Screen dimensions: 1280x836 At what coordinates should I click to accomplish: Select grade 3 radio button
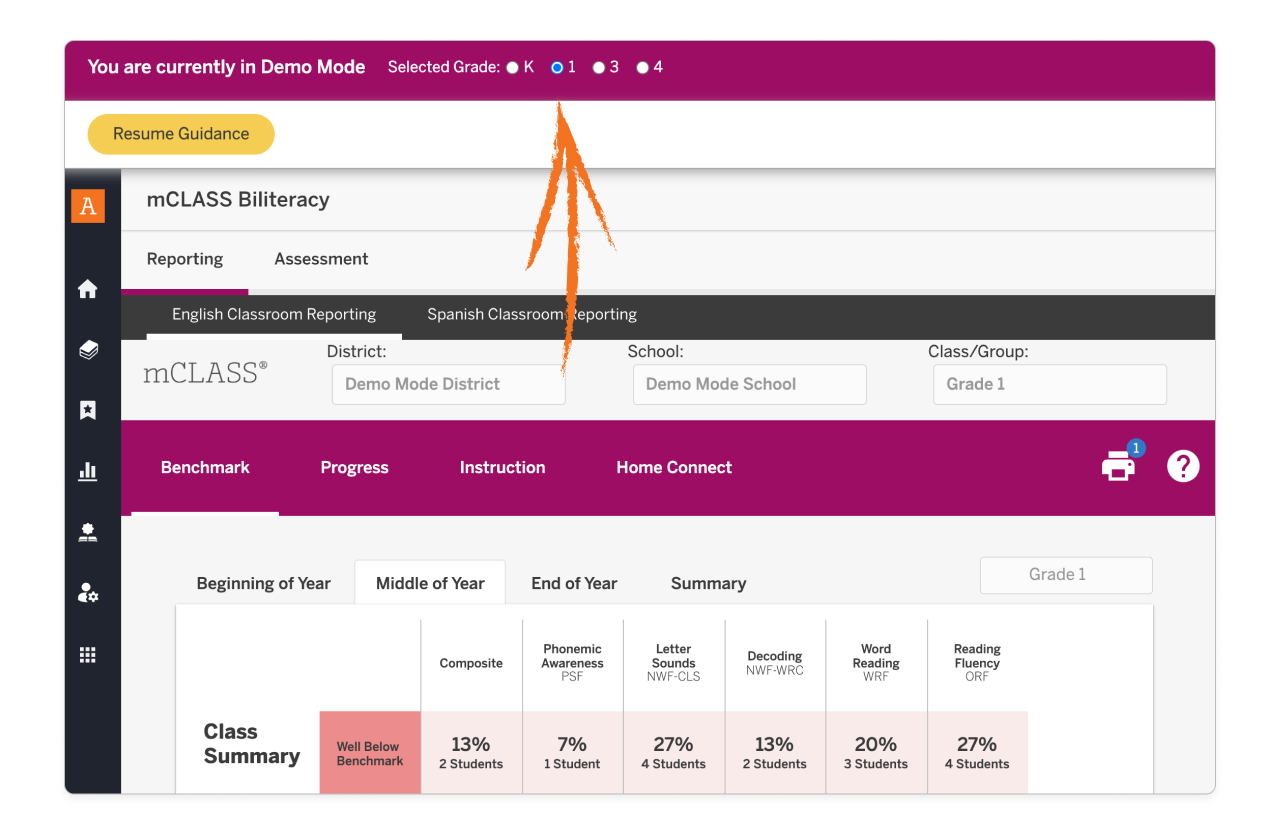point(598,68)
